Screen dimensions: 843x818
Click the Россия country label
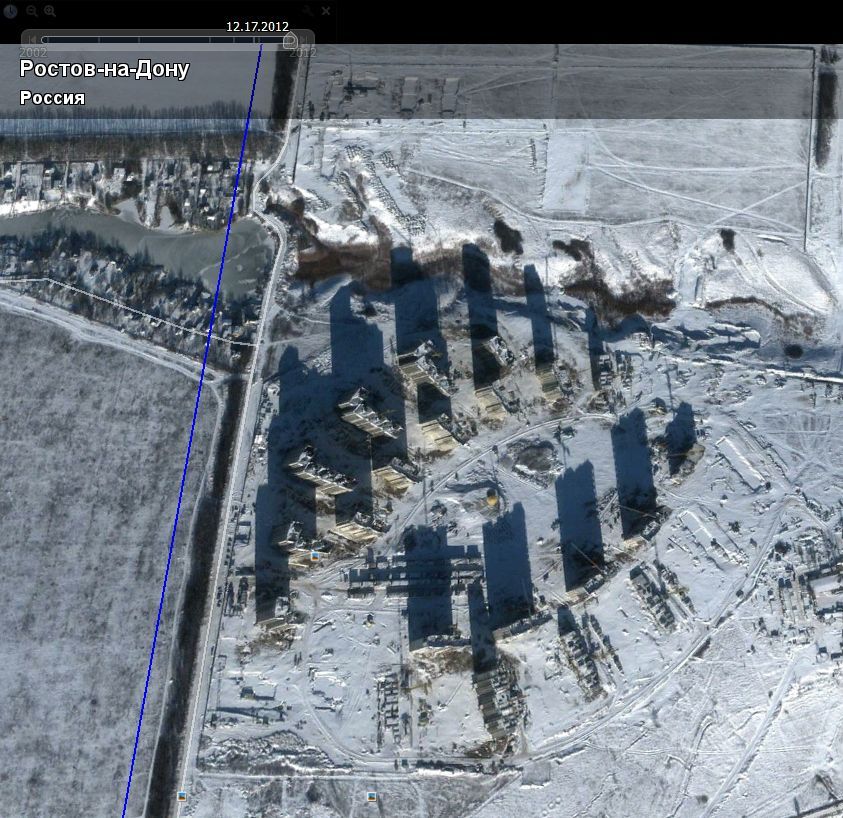52,98
